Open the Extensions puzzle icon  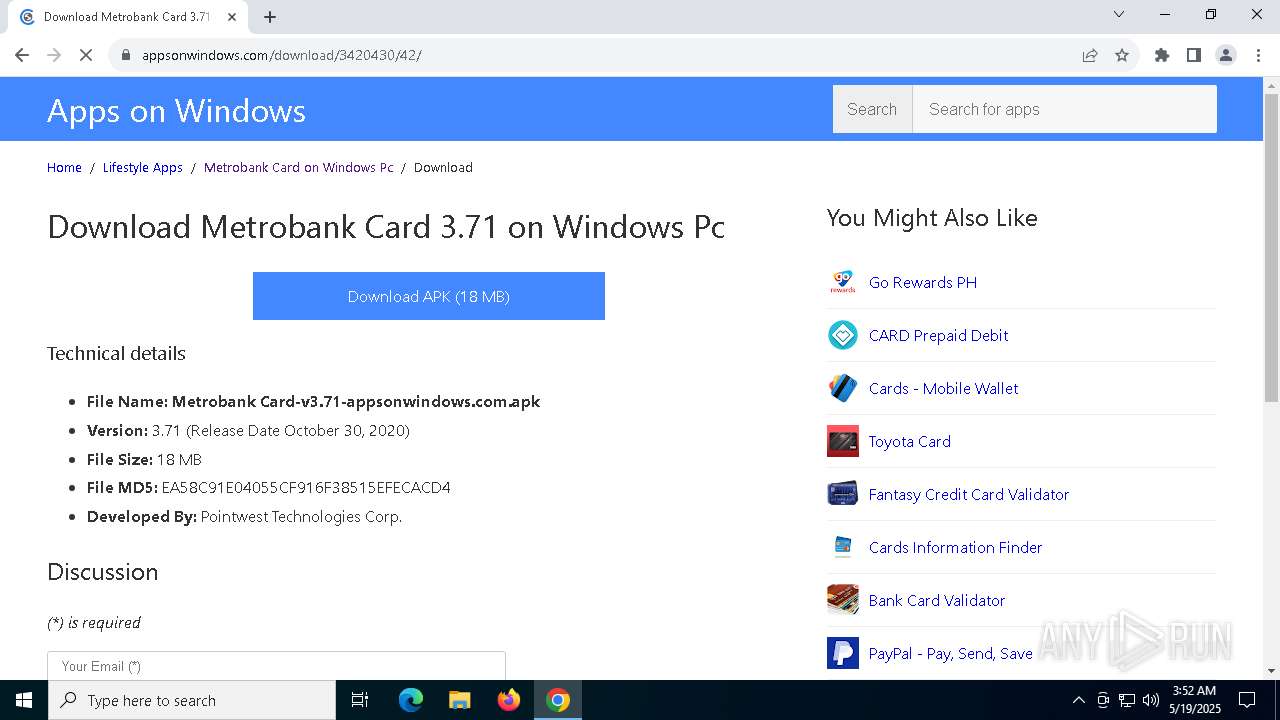pyautogui.click(x=1162, y=55)
